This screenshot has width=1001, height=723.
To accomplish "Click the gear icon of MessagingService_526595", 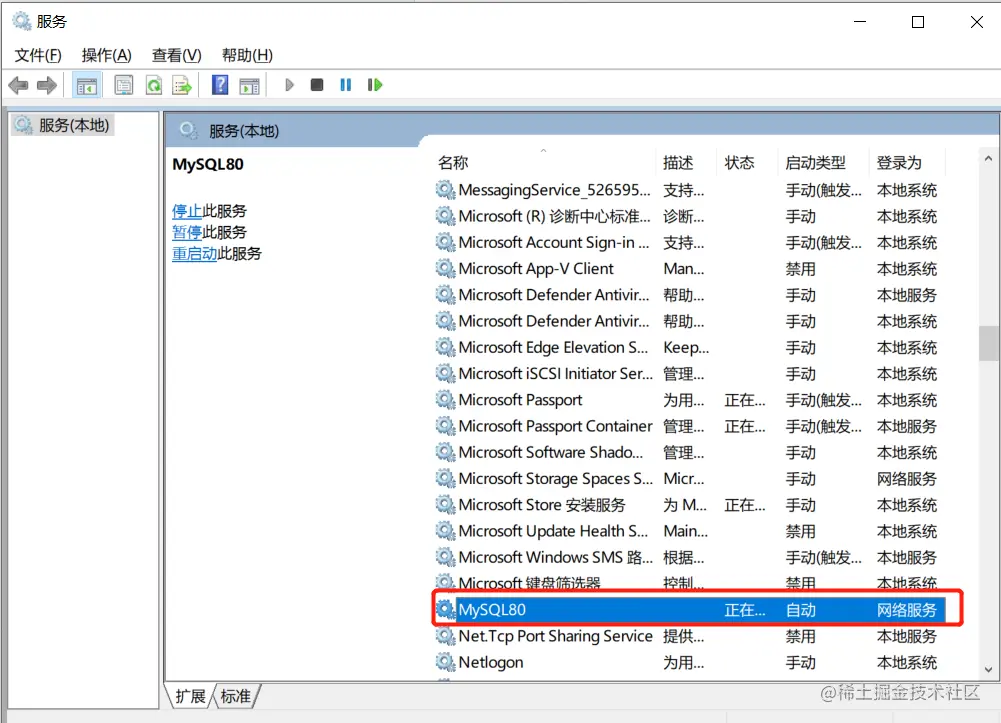I will [445, 190].
